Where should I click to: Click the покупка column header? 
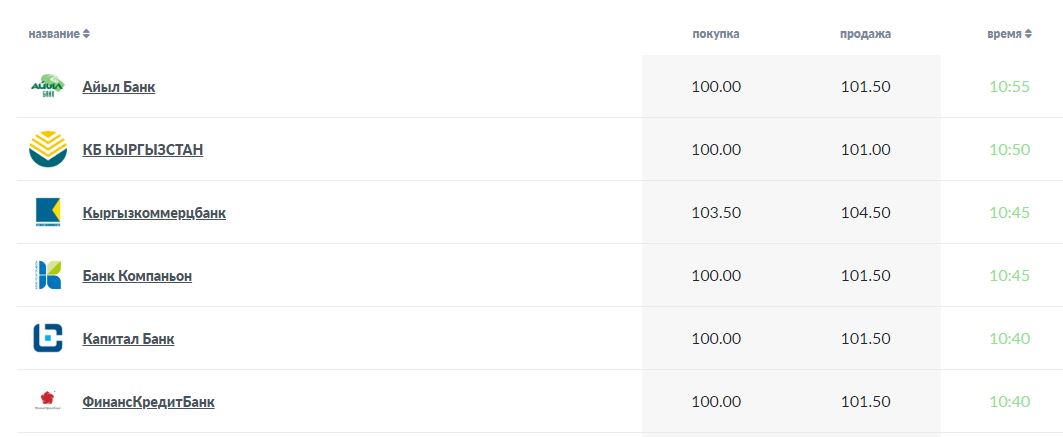tap(716, 34)
